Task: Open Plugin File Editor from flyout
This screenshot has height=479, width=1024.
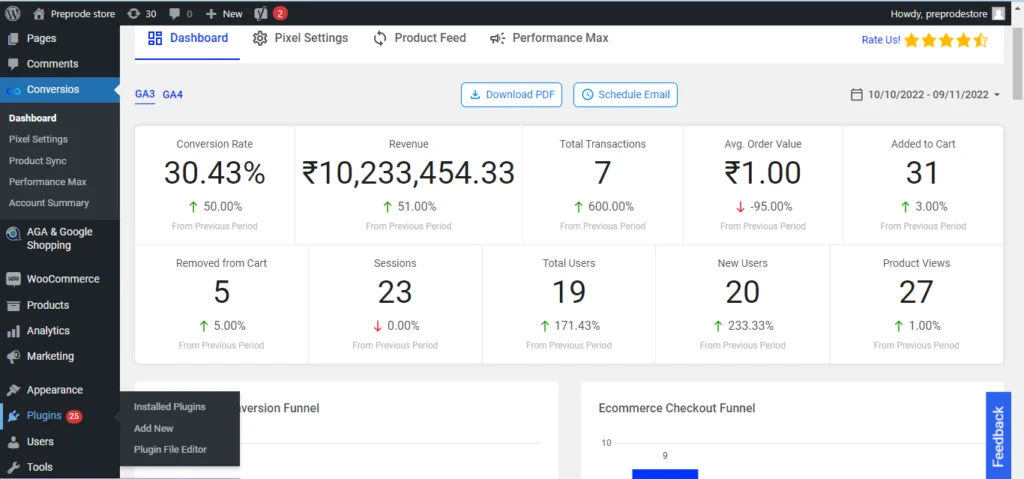Action: click(170, 450)
